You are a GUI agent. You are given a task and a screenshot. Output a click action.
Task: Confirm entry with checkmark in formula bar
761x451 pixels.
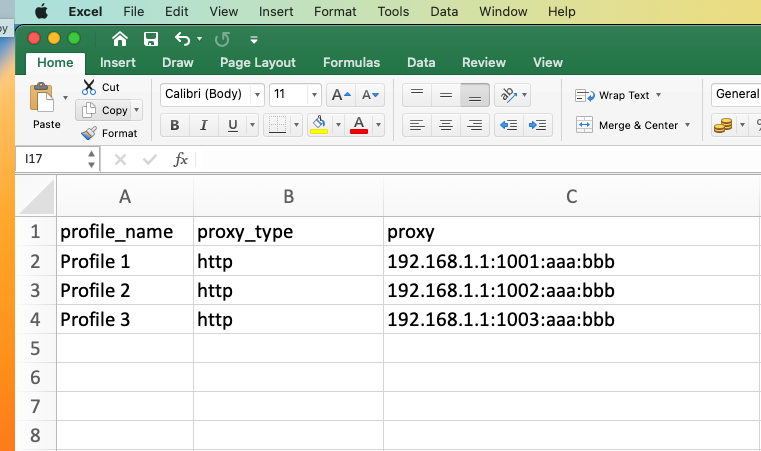(x=150, y=159)
